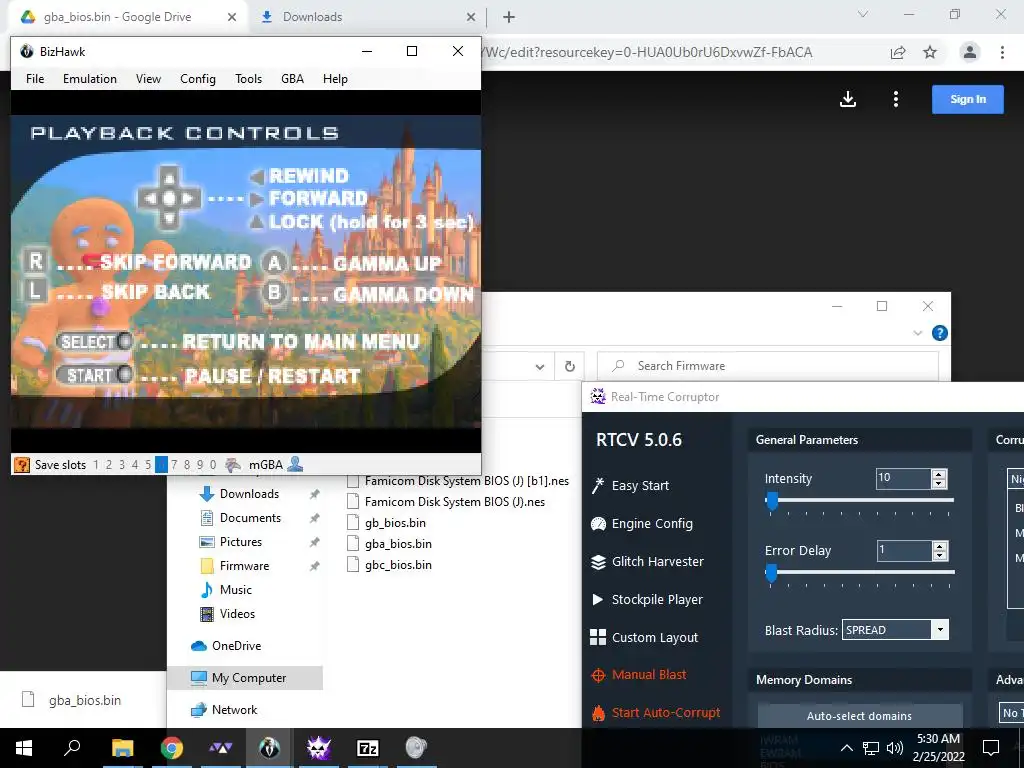Open the new tab in Chrome
The image size is (1024, 768).
pos(509,17)
